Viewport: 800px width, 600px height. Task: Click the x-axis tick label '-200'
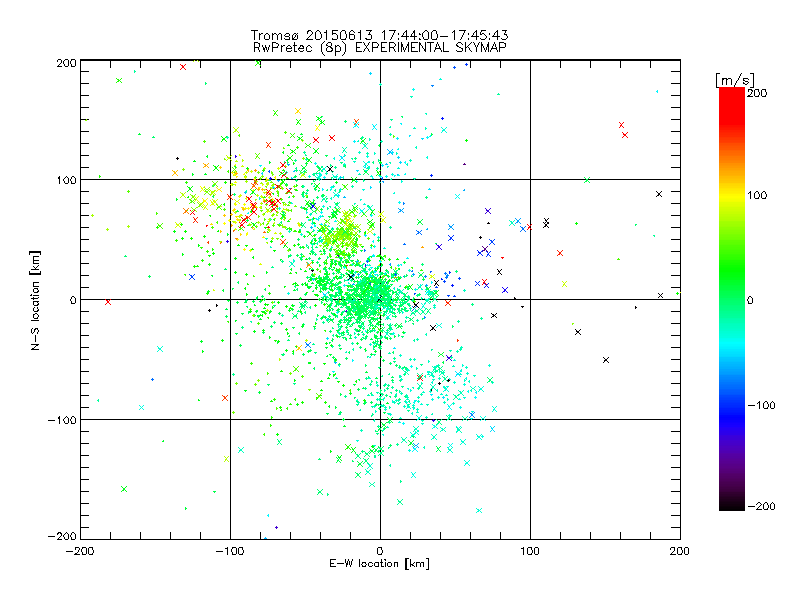(80, 551)
